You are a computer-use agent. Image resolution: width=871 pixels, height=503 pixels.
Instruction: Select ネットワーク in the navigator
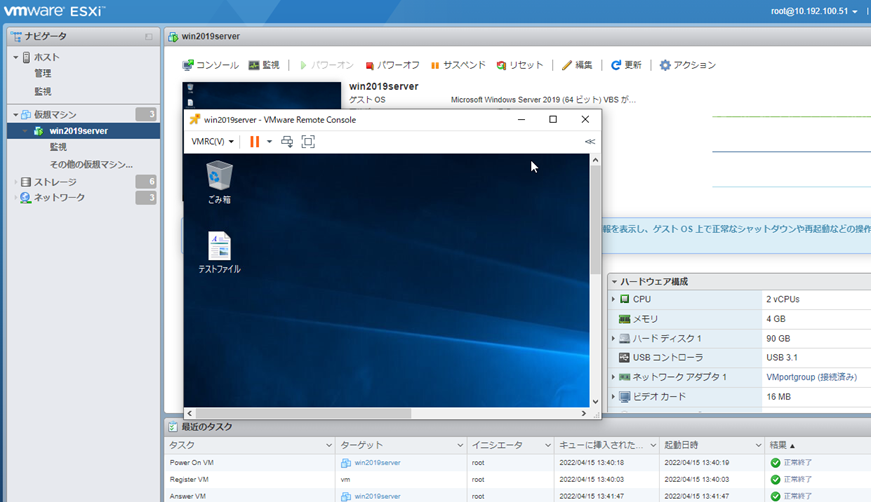point(59,198)
